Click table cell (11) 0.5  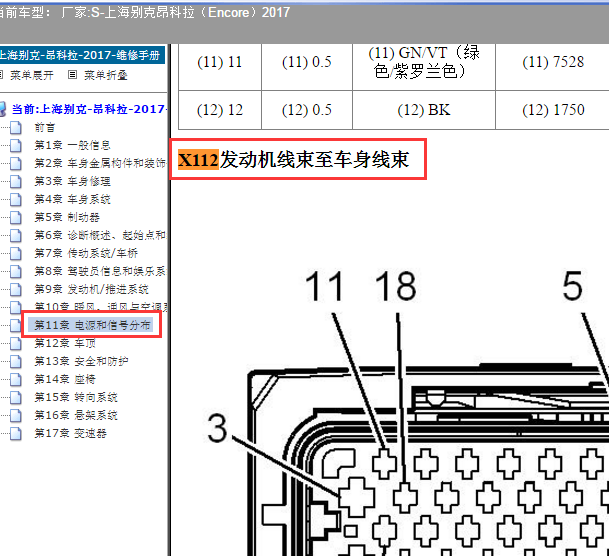tap(307, 62)
